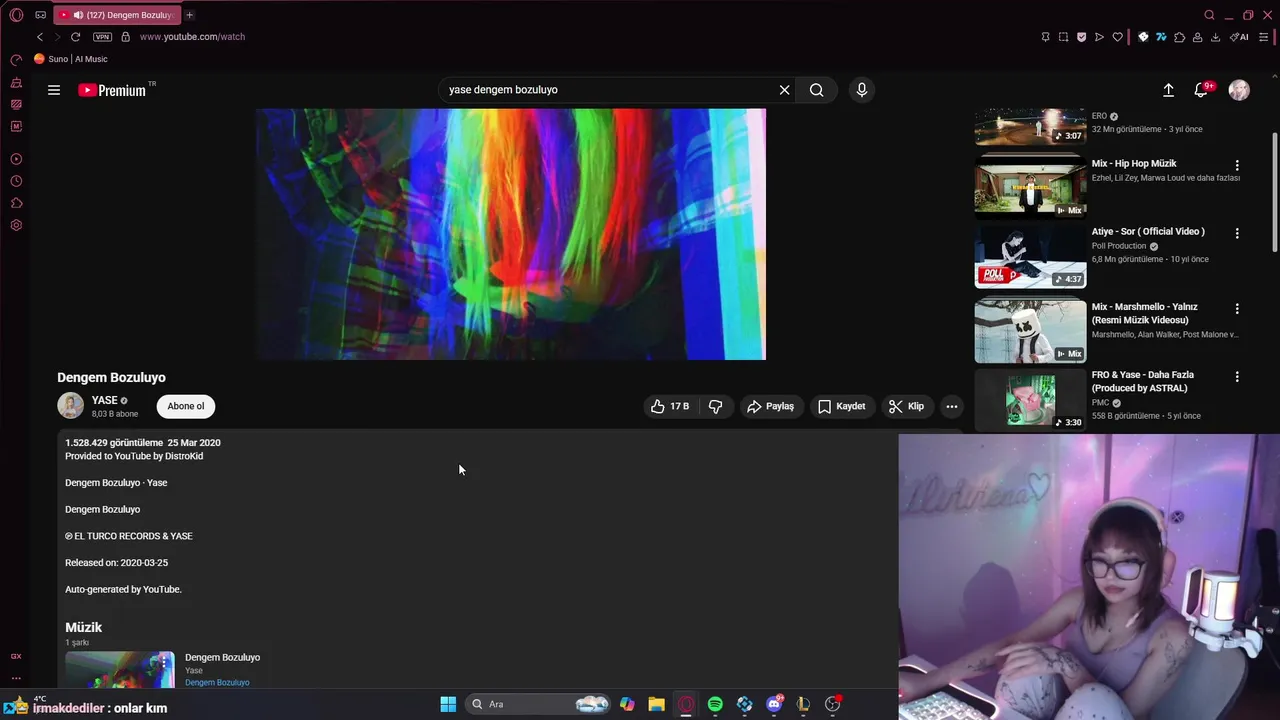Toggle the VPN badge

pos(102,37)
